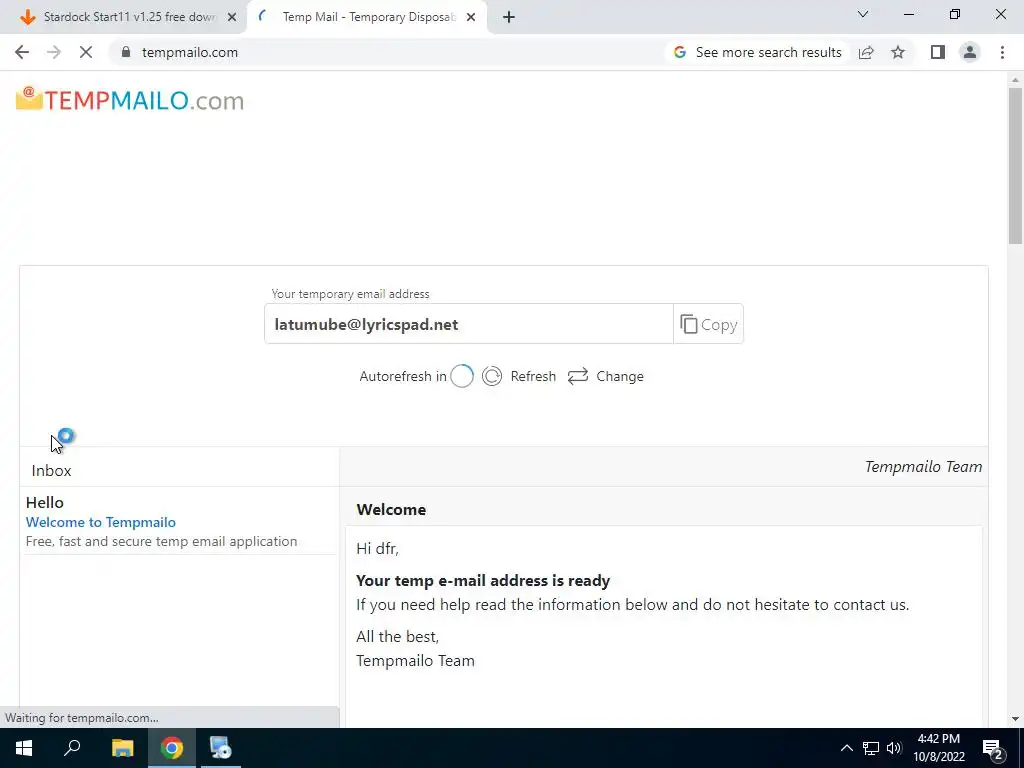Close the Stardock Start11 tab
This screenshot has width=1024, height=768.
coord(232,18)
